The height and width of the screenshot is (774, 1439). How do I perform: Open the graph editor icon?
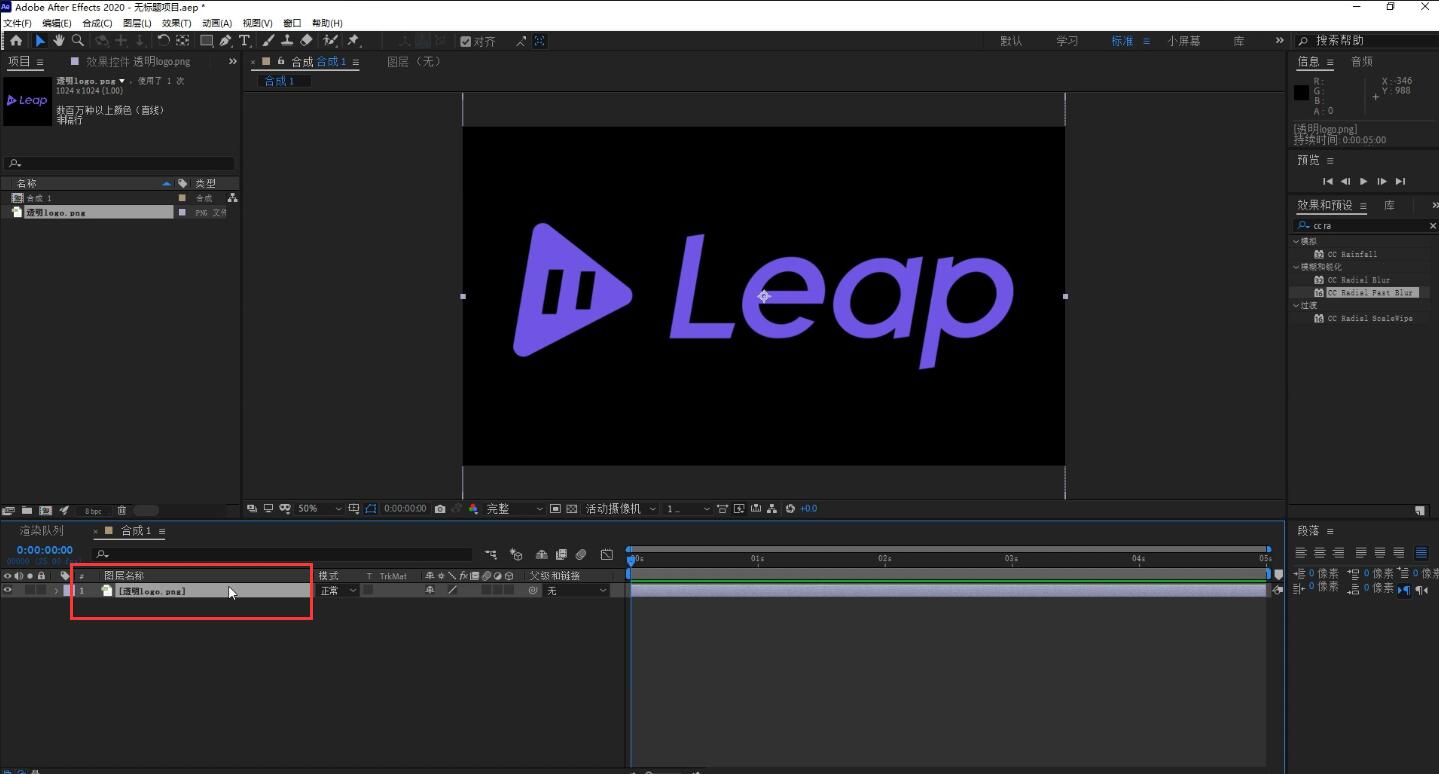click(607, 554)
